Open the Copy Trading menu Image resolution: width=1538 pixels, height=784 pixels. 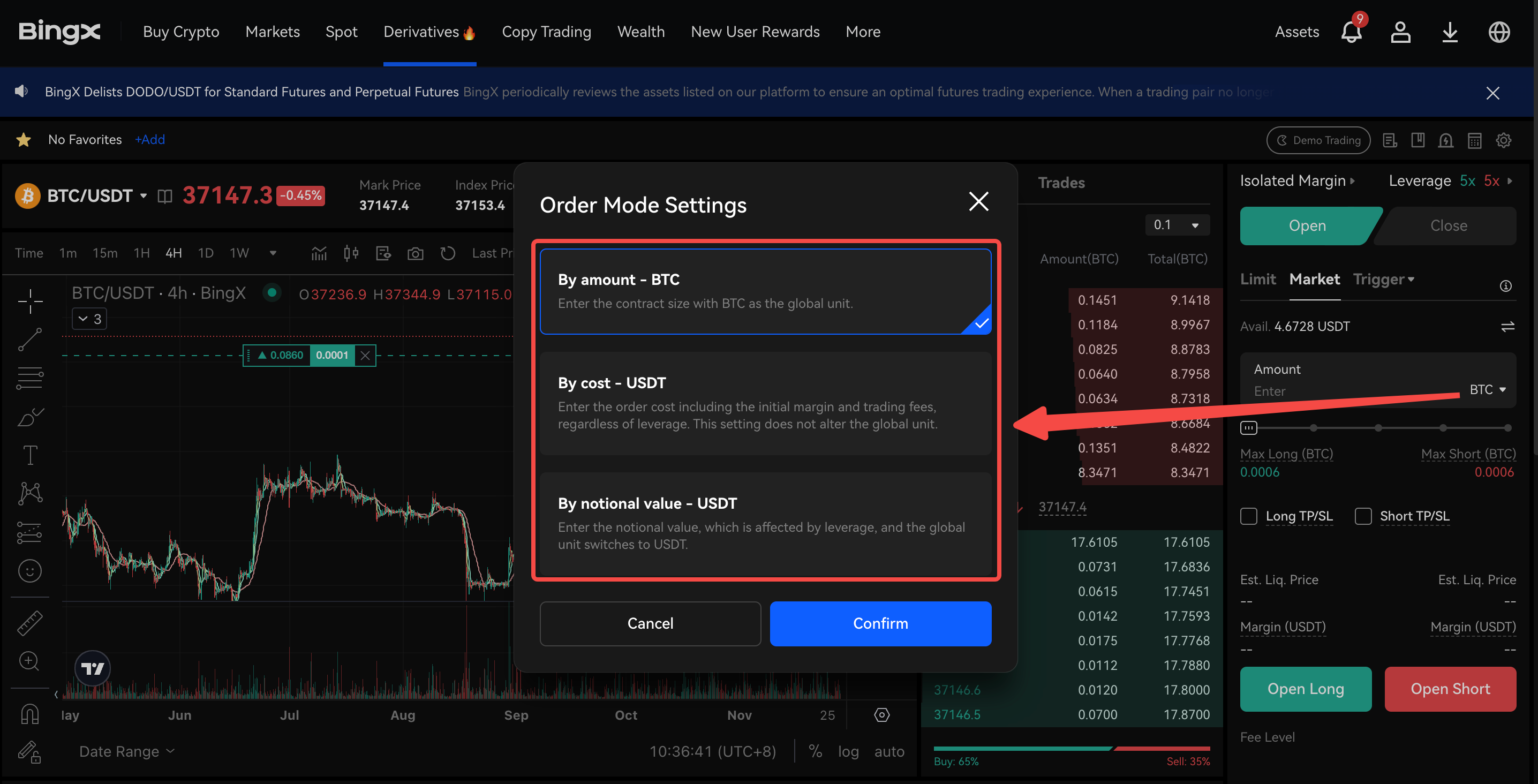coord(546,32)
